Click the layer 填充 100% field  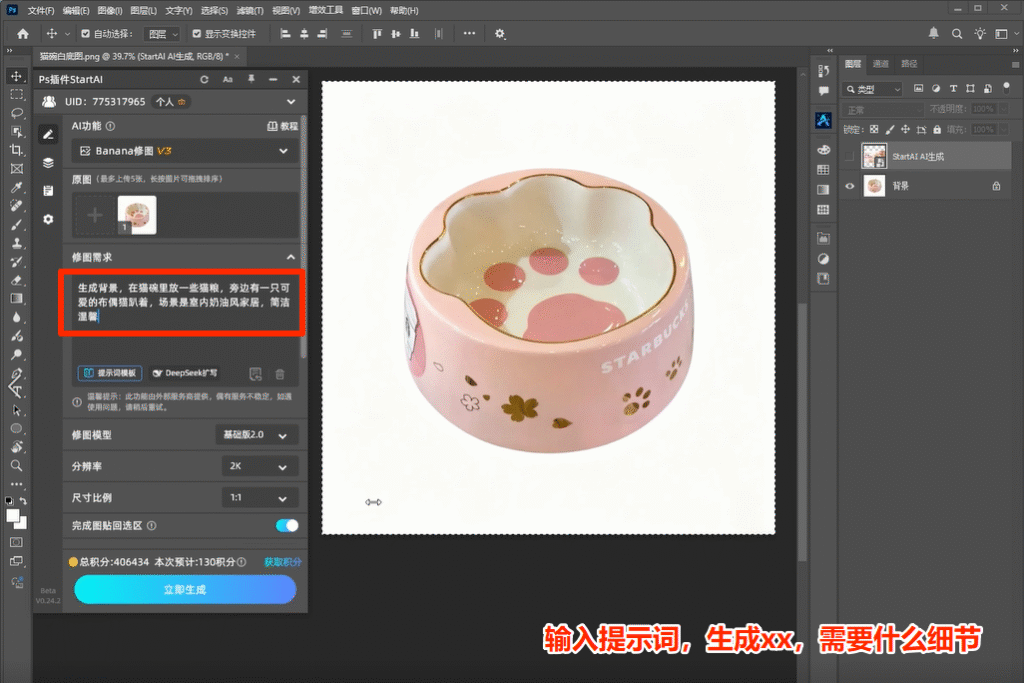(x=983, y=129)
